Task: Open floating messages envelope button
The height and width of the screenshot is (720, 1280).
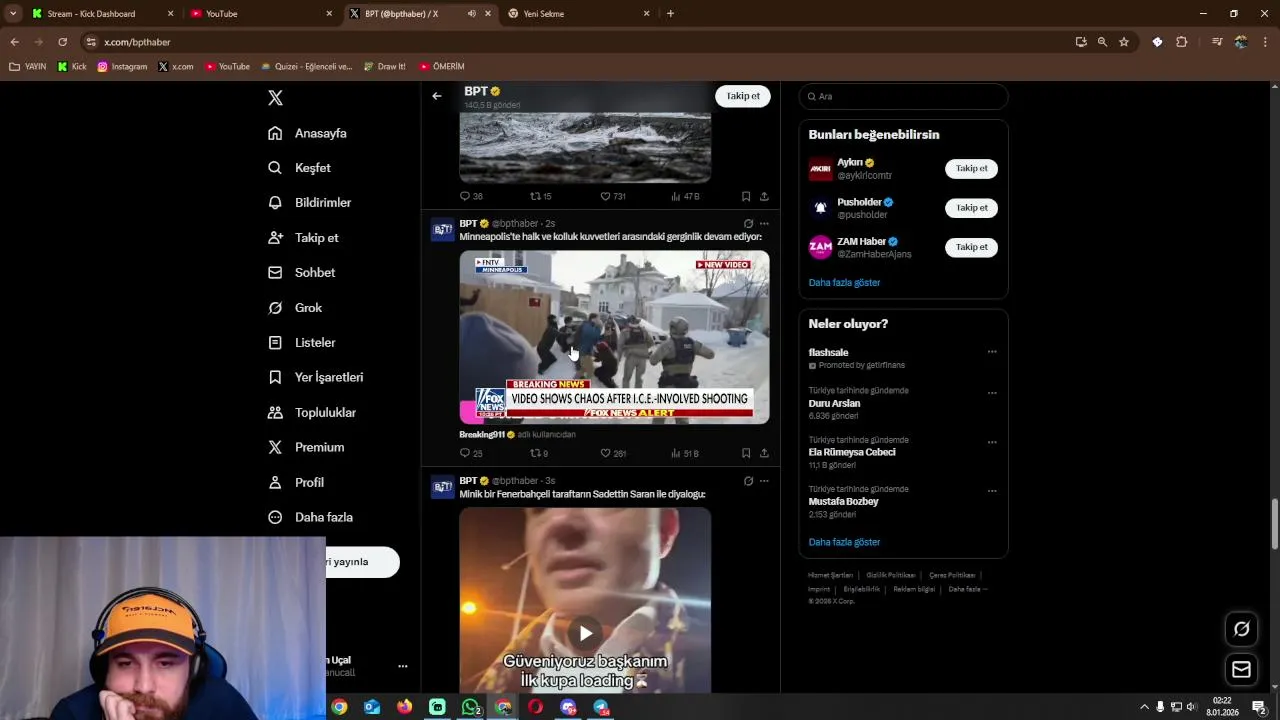Action: [1241, 670]
